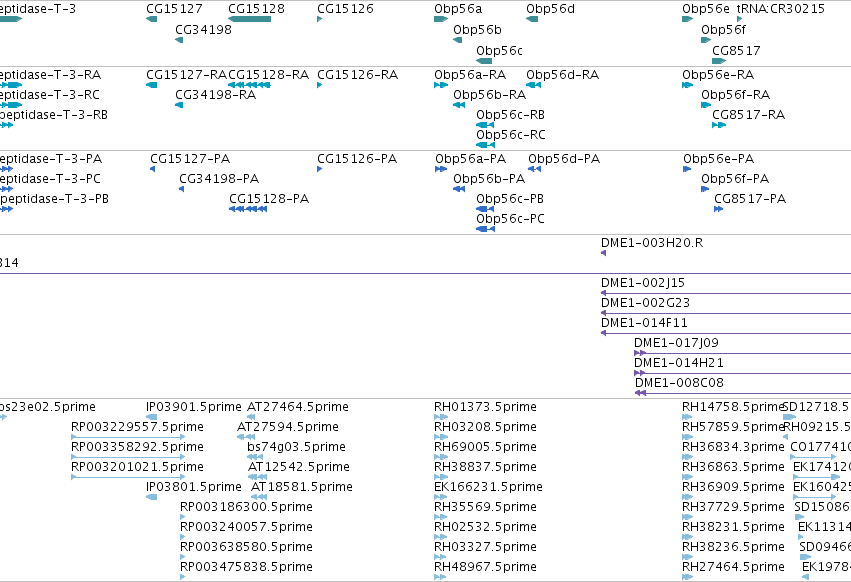Select the AT27594.5prime EST label

pyautogui.click(x=288, y=427)
